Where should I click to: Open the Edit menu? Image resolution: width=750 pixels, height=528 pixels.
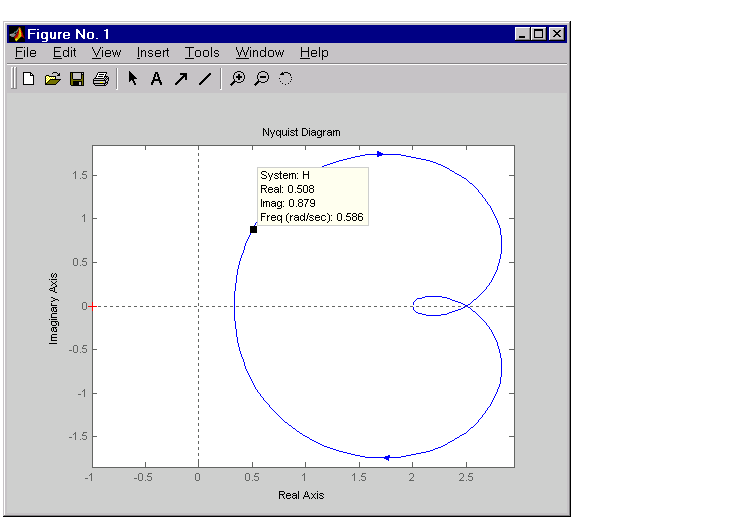tap(64, 53)
